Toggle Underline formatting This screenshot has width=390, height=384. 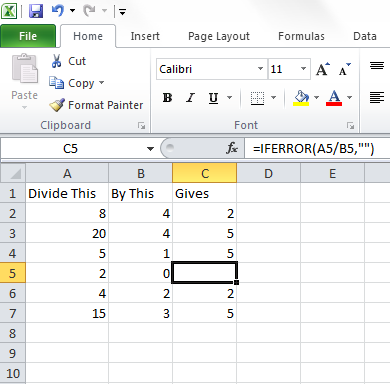click(x=213, y=98)
